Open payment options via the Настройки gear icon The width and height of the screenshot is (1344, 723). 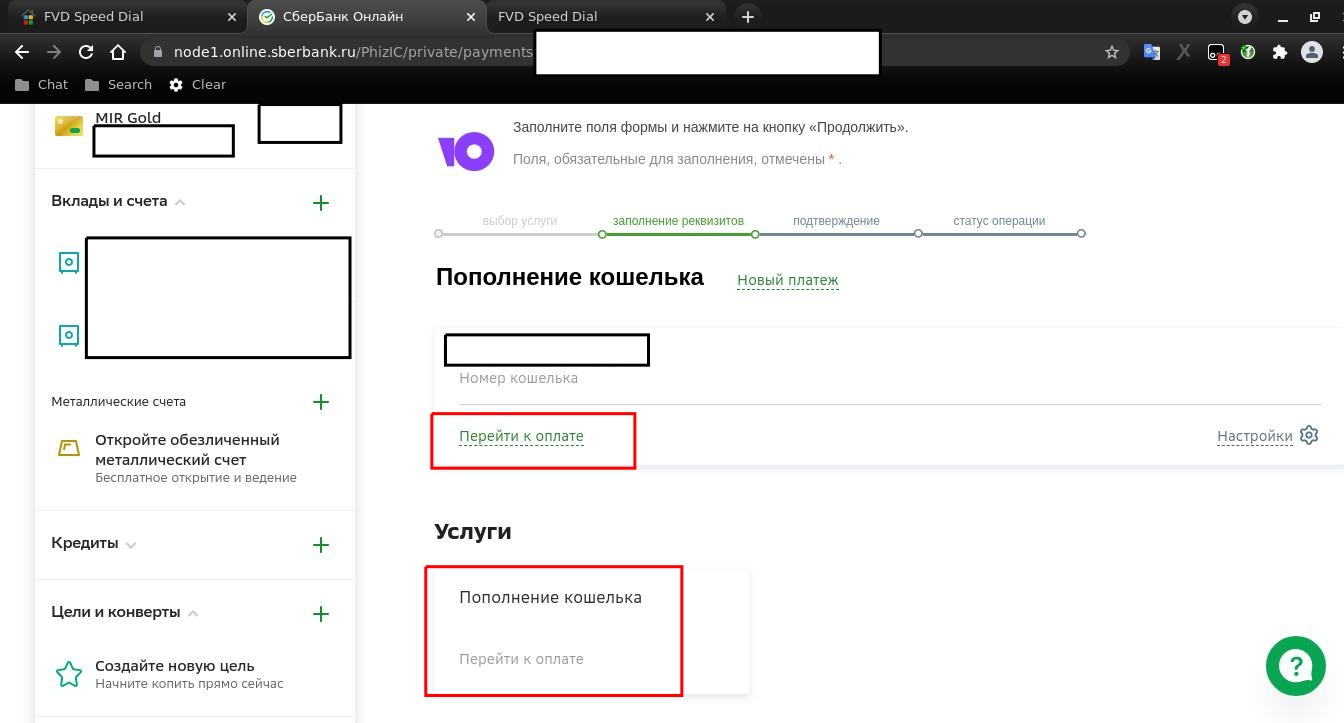pyautogui.click(x=1309, y=435)
